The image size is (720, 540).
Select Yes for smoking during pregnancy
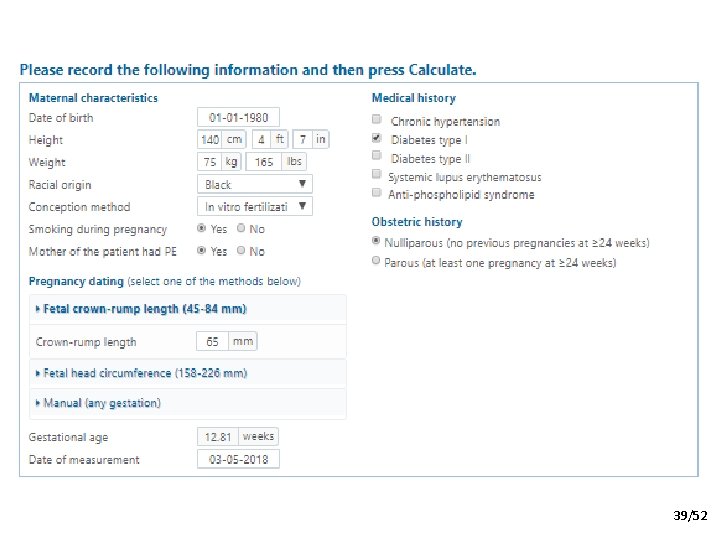(203, 229)
